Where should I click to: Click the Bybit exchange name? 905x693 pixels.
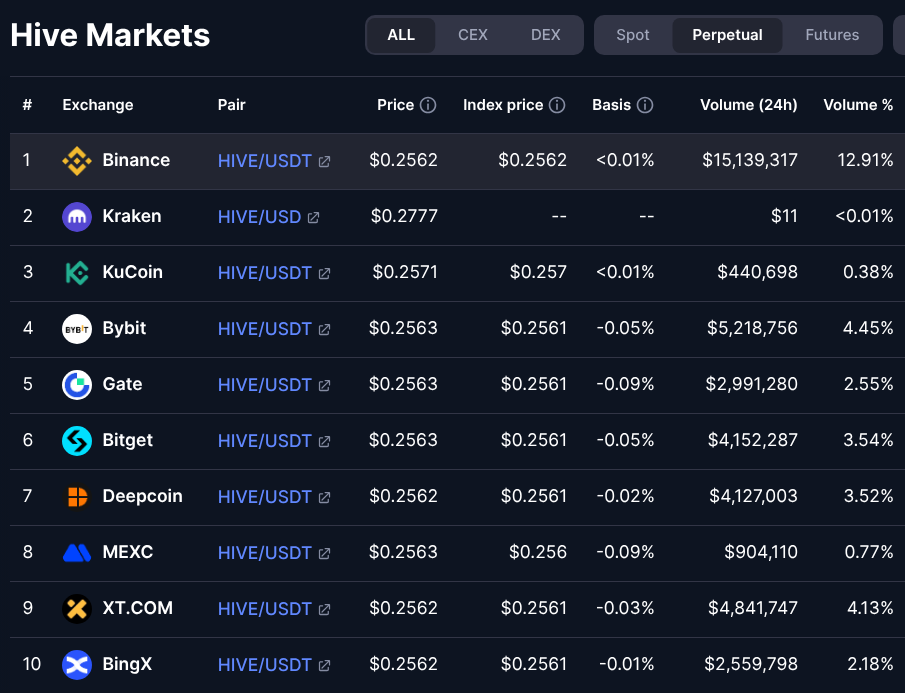tap(124, 328)
